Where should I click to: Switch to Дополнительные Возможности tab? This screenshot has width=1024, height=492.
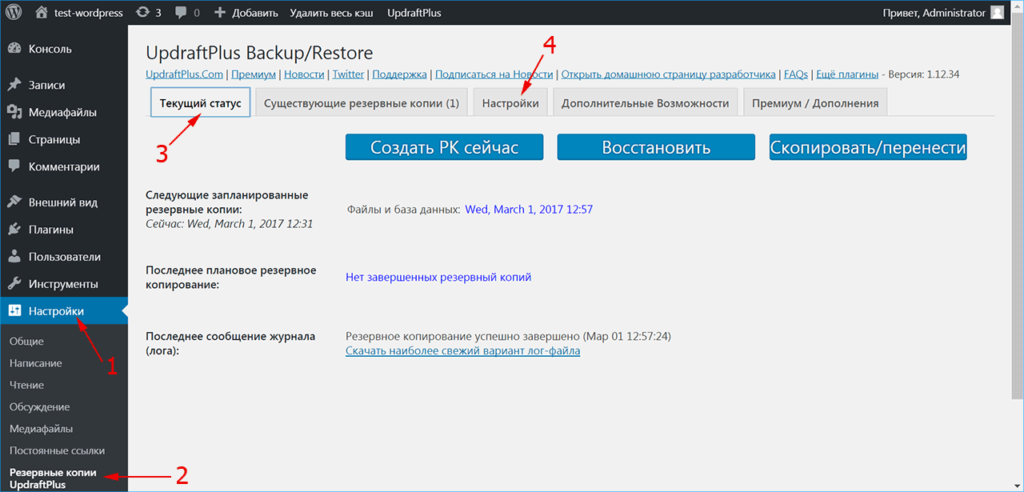[645, 103]
